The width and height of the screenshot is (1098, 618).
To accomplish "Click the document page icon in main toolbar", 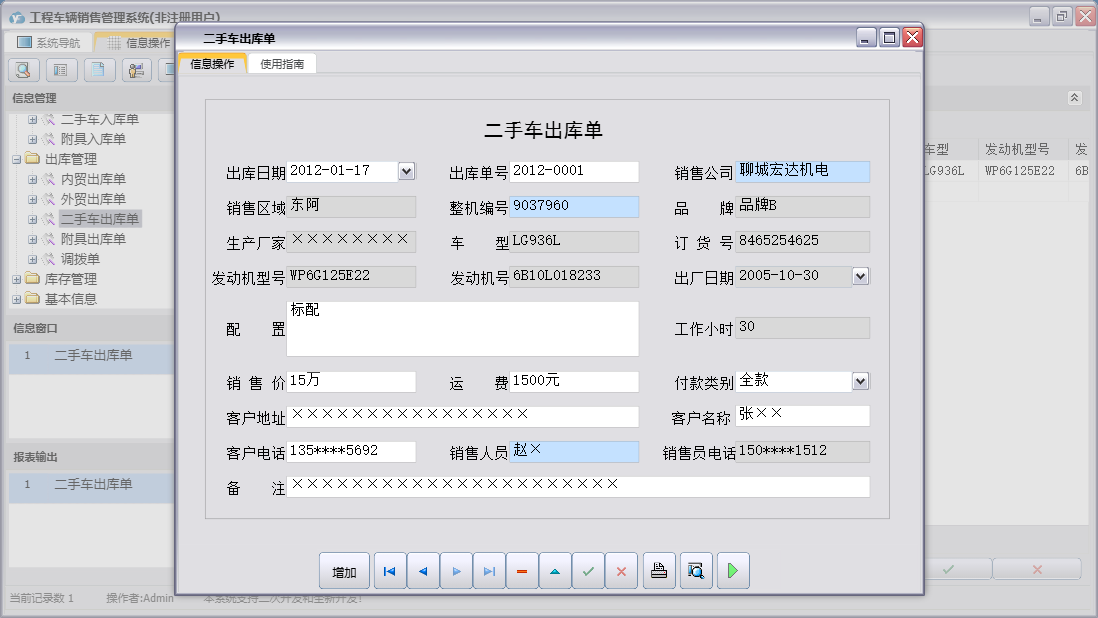I will 99,70.
